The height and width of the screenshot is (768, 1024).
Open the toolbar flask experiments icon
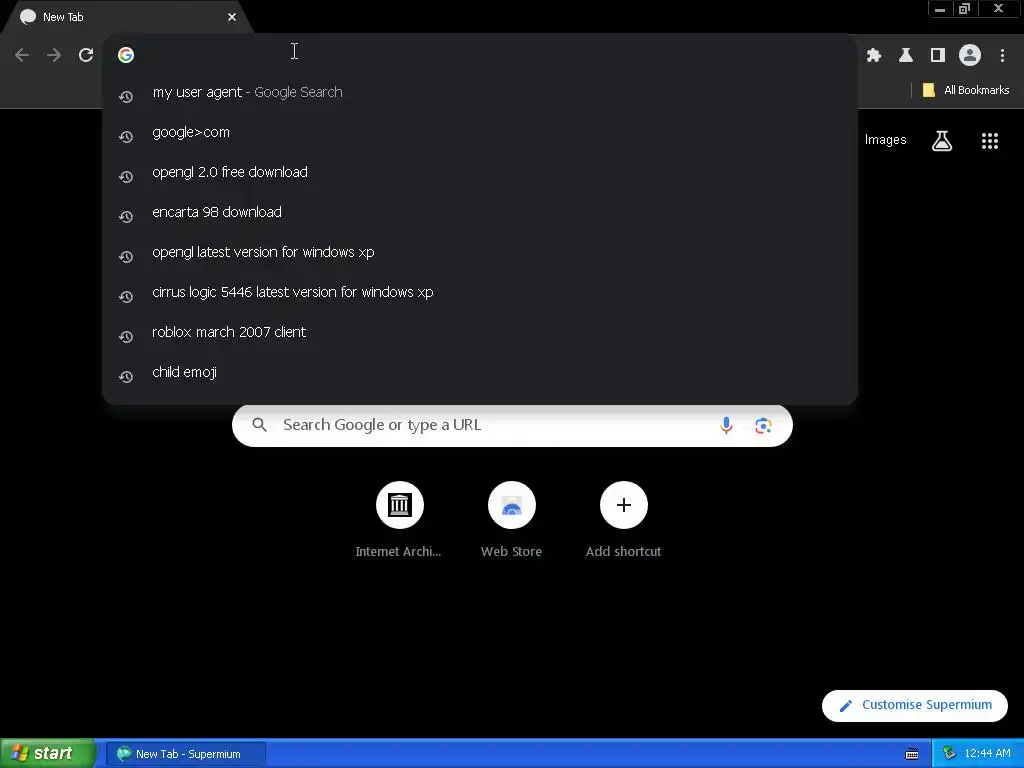(906, 56)
